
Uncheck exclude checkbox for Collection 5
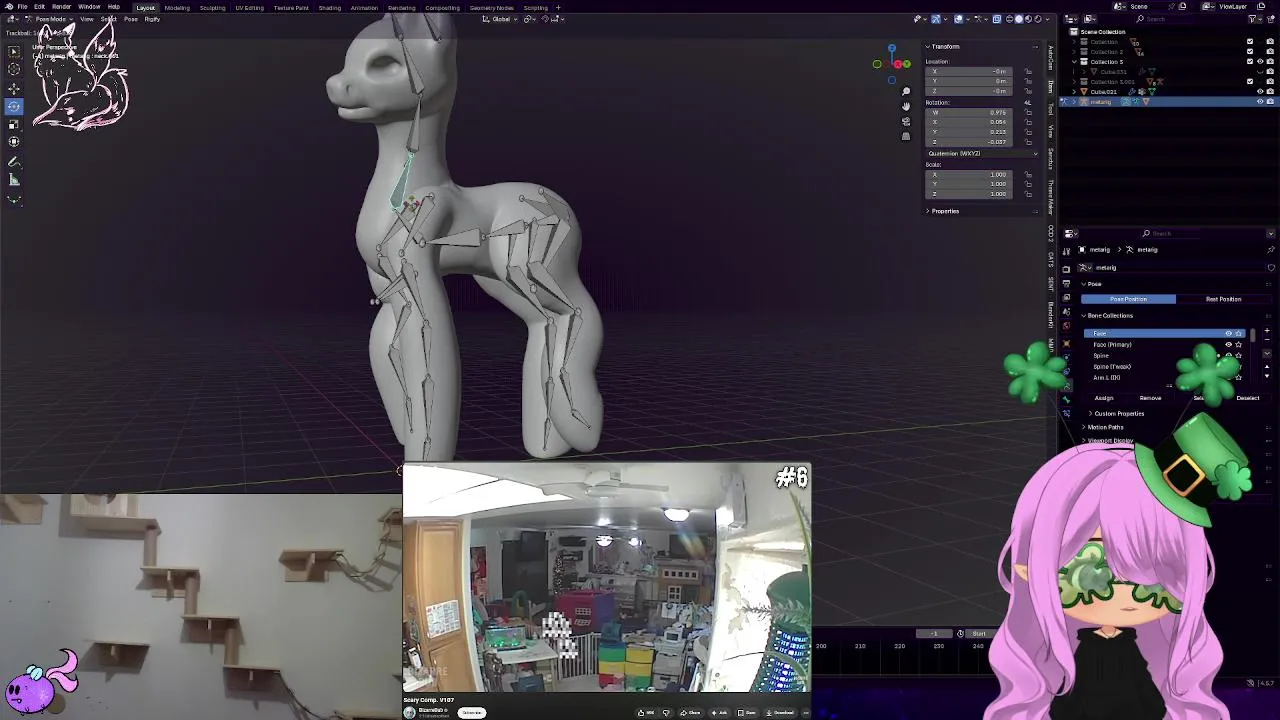tap(1250, 61)
